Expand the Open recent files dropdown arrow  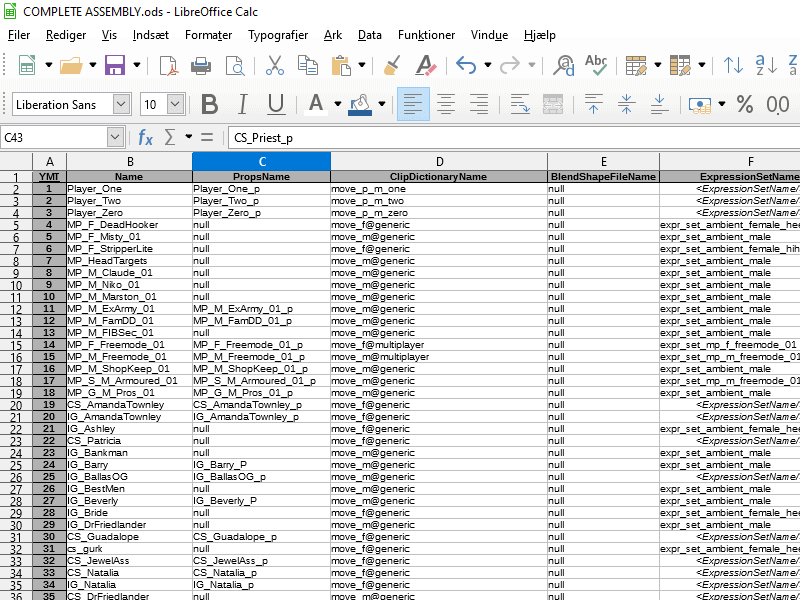click(x=93, y=65)
